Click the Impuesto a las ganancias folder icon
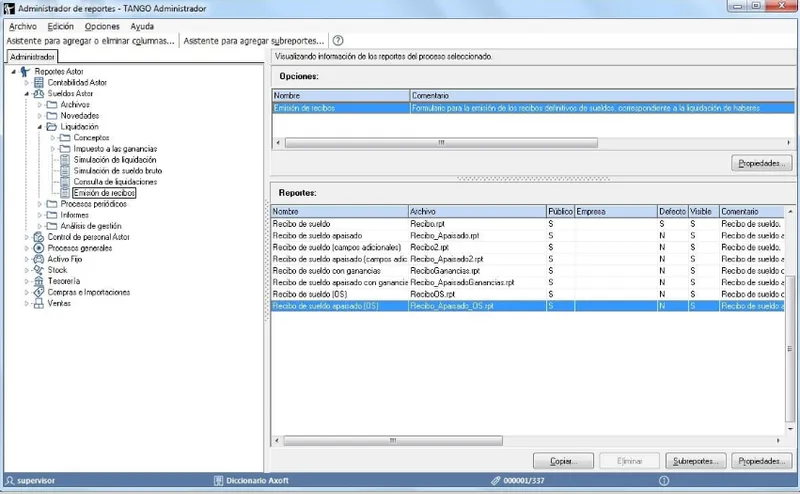This screenshot has height=494, width=800. coord(65,149)
